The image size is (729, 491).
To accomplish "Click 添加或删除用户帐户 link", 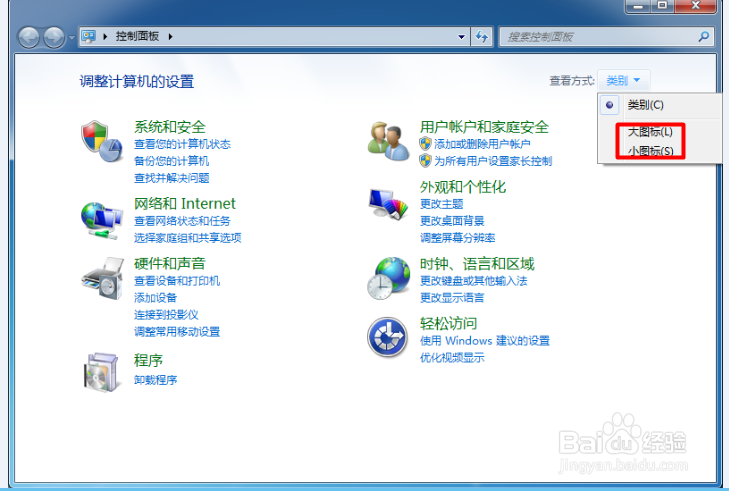I will pos(482,144).
